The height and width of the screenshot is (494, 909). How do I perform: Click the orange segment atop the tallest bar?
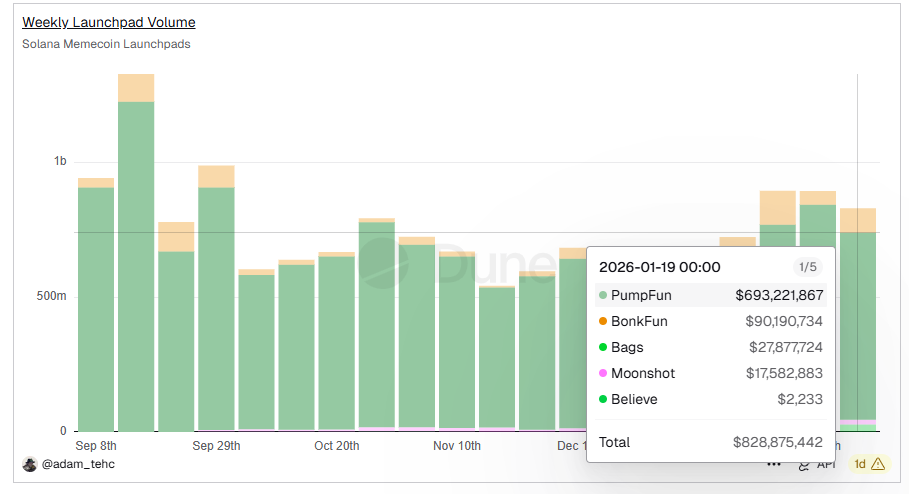pyautogui.click(x=136, y=88)
